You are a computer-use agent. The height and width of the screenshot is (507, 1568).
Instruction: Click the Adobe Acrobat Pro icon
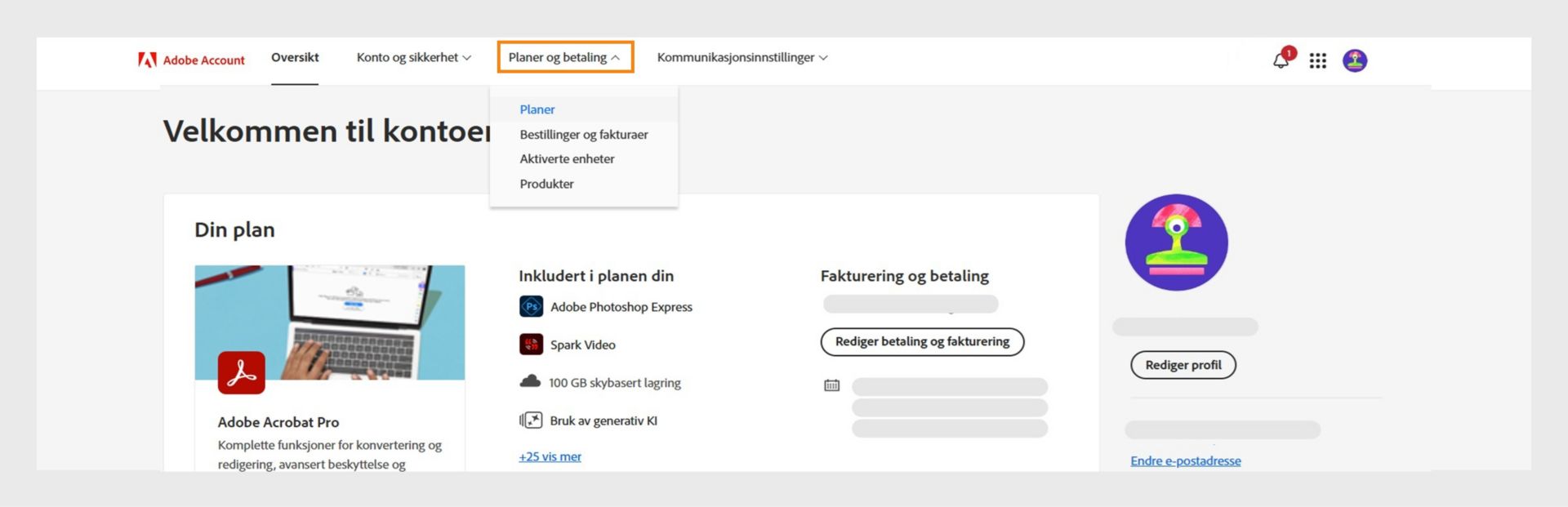pos(241,372)
